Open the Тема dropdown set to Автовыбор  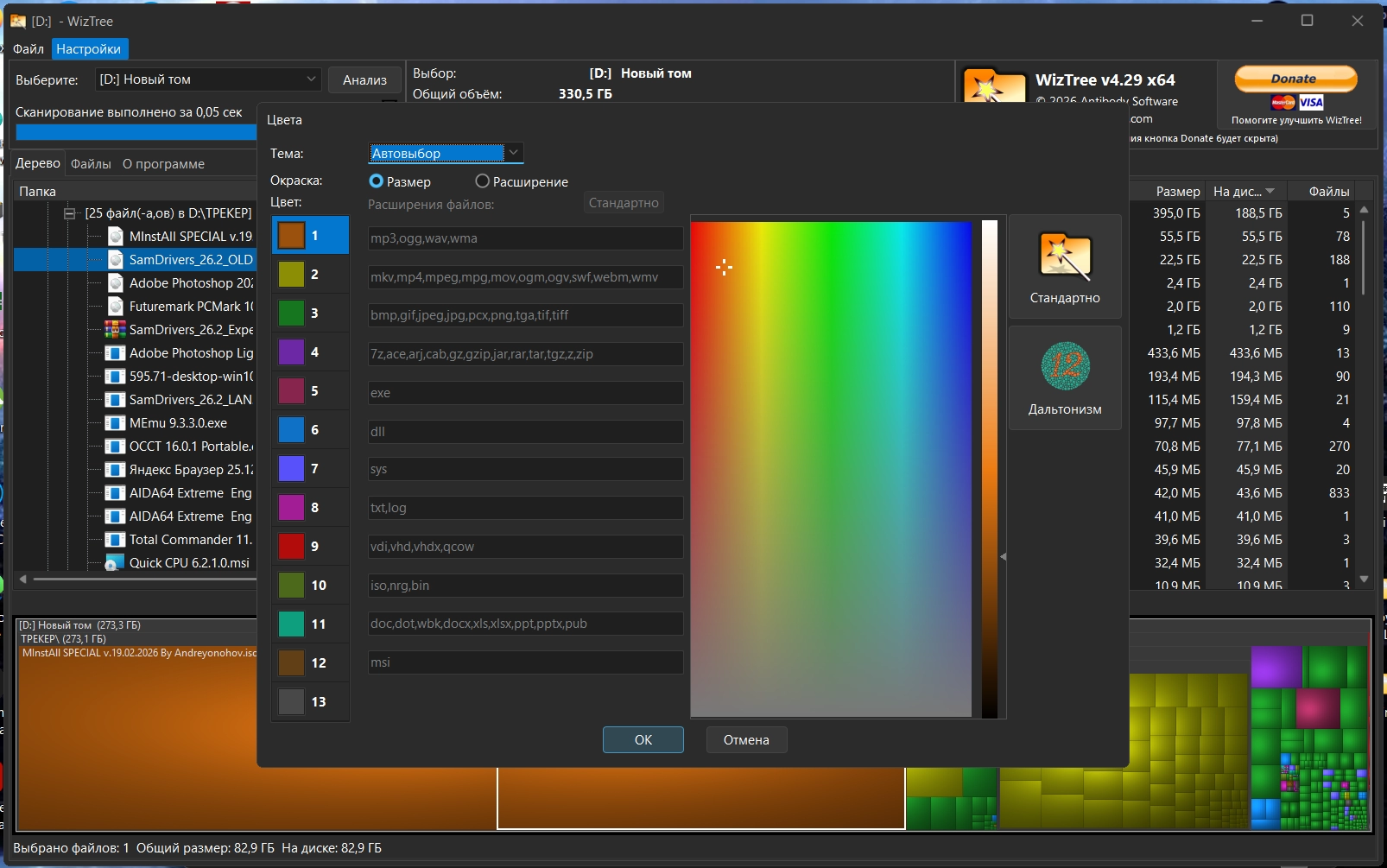pos(446,153)
